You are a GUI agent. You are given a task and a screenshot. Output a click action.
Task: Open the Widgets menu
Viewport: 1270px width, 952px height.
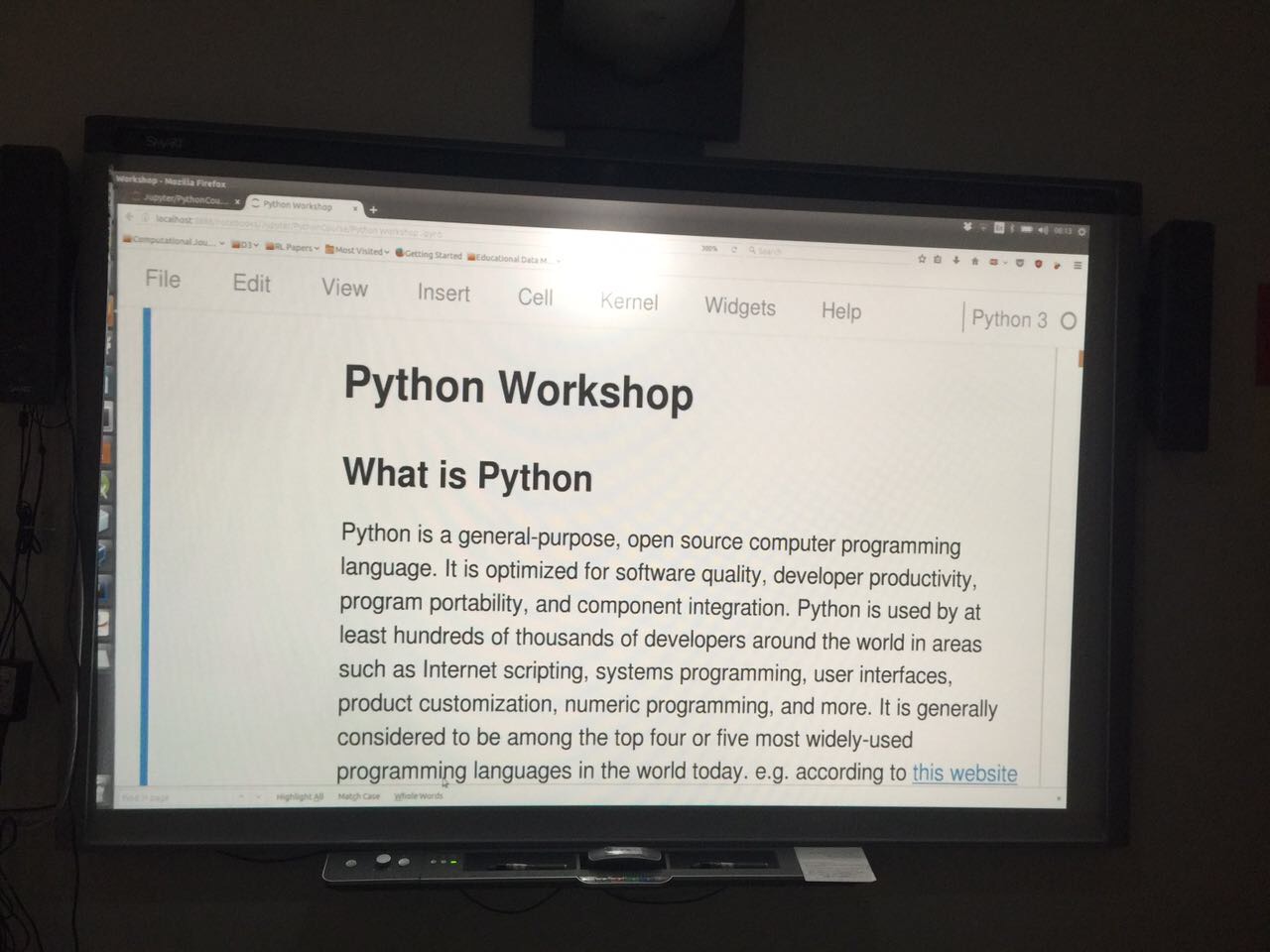point(740,306)
